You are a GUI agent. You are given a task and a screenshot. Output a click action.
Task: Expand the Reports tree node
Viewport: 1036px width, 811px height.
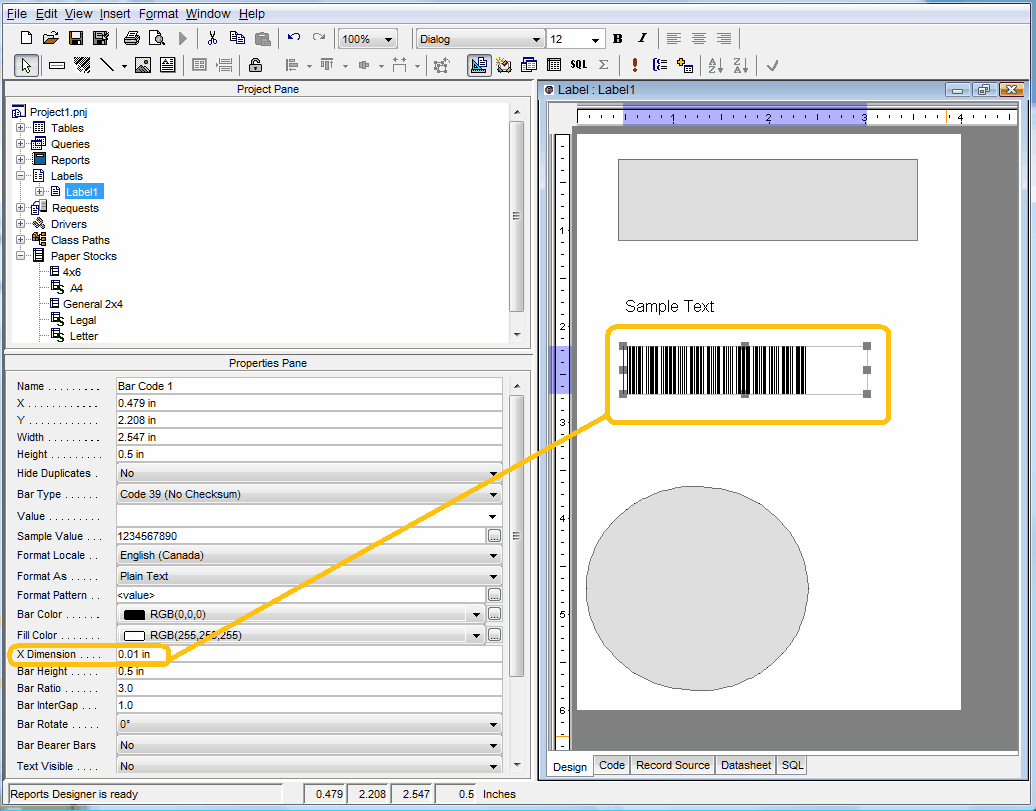click(x=20, y=160)
